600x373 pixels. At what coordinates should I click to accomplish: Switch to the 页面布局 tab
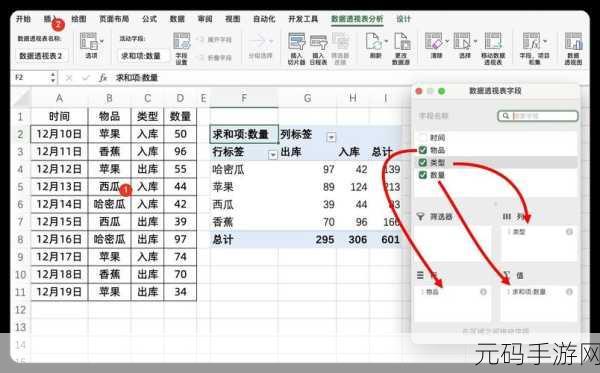[x=114, y=19]
